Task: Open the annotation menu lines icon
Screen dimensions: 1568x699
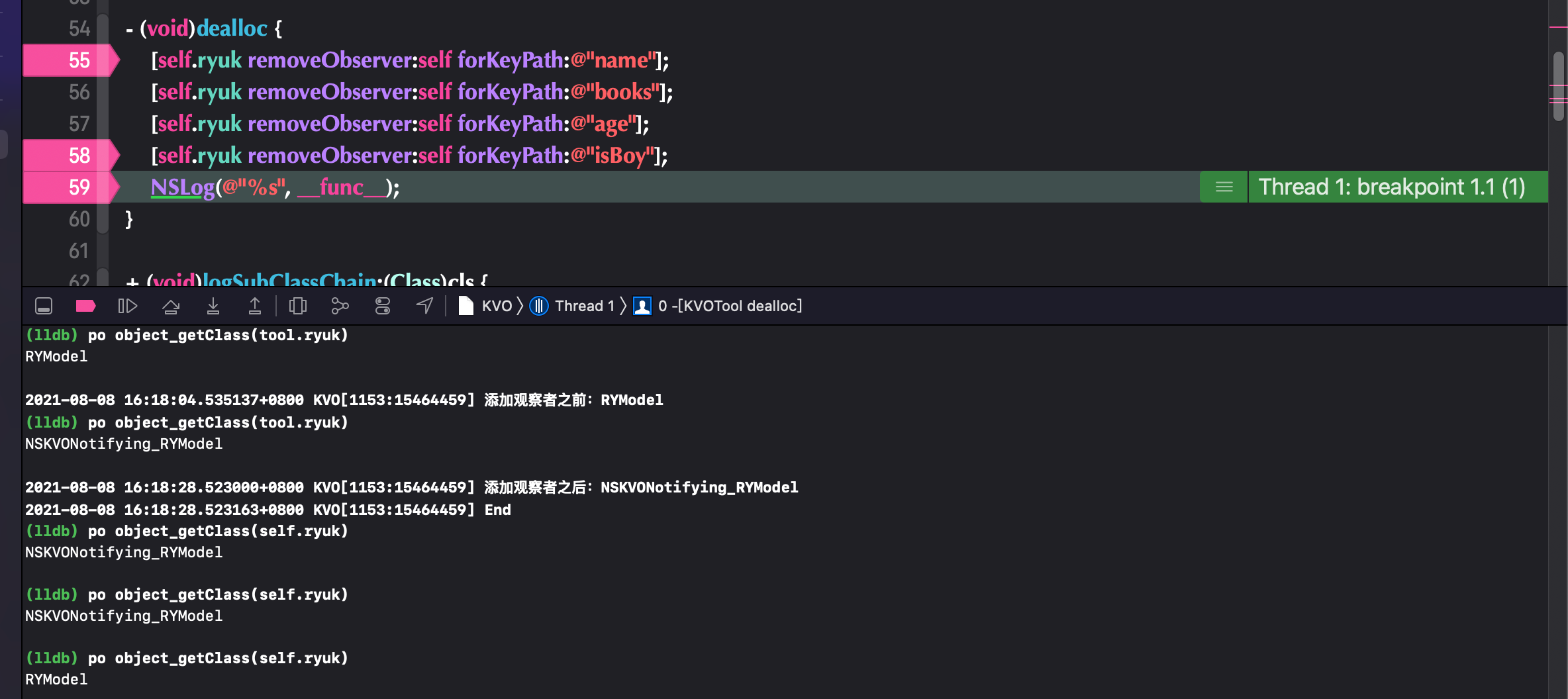Action: tap(1224, 187)
